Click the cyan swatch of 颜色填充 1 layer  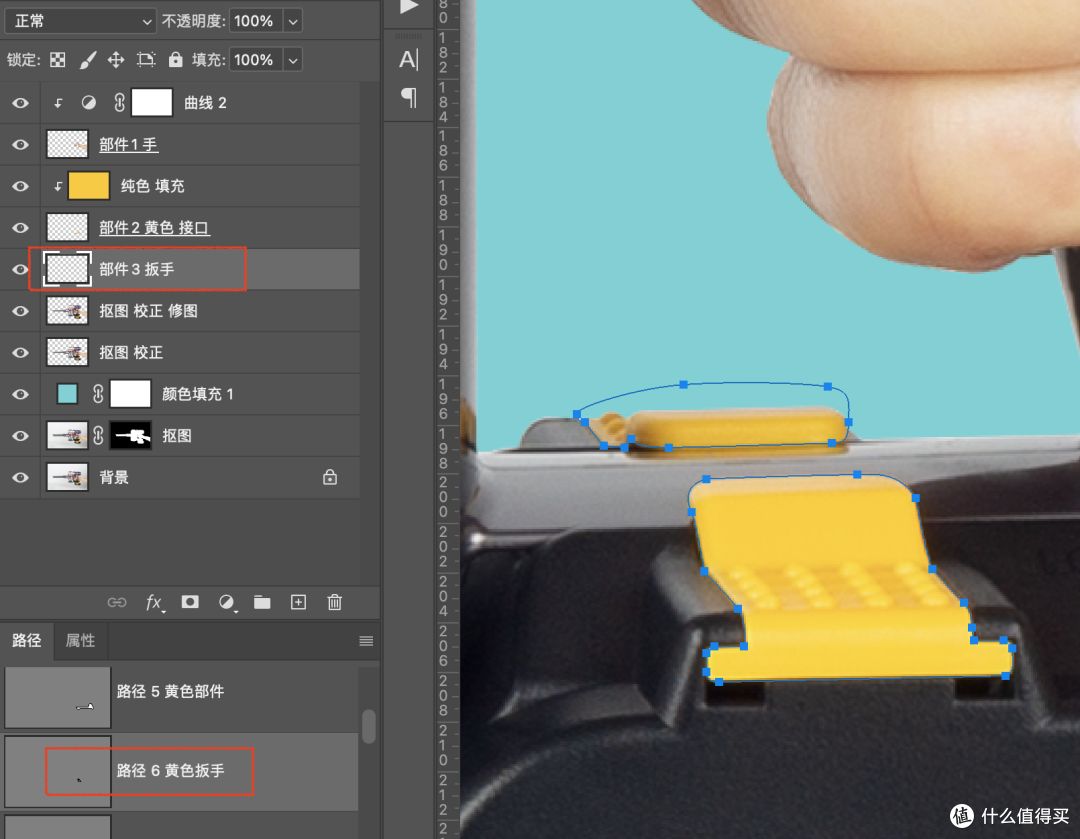pyautogui.click(x=68, y=394)
